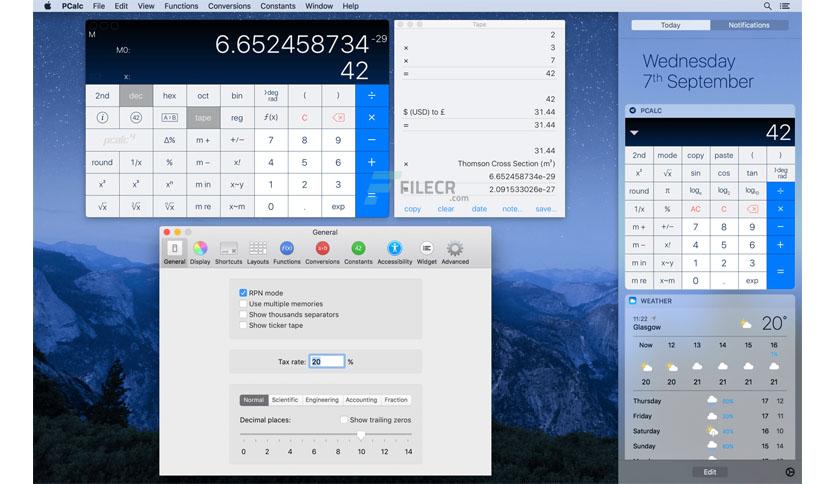Viewport: 836px width, 484px height.
Task: Click the mode key in PCalc widget
Action: pos(667,156)
